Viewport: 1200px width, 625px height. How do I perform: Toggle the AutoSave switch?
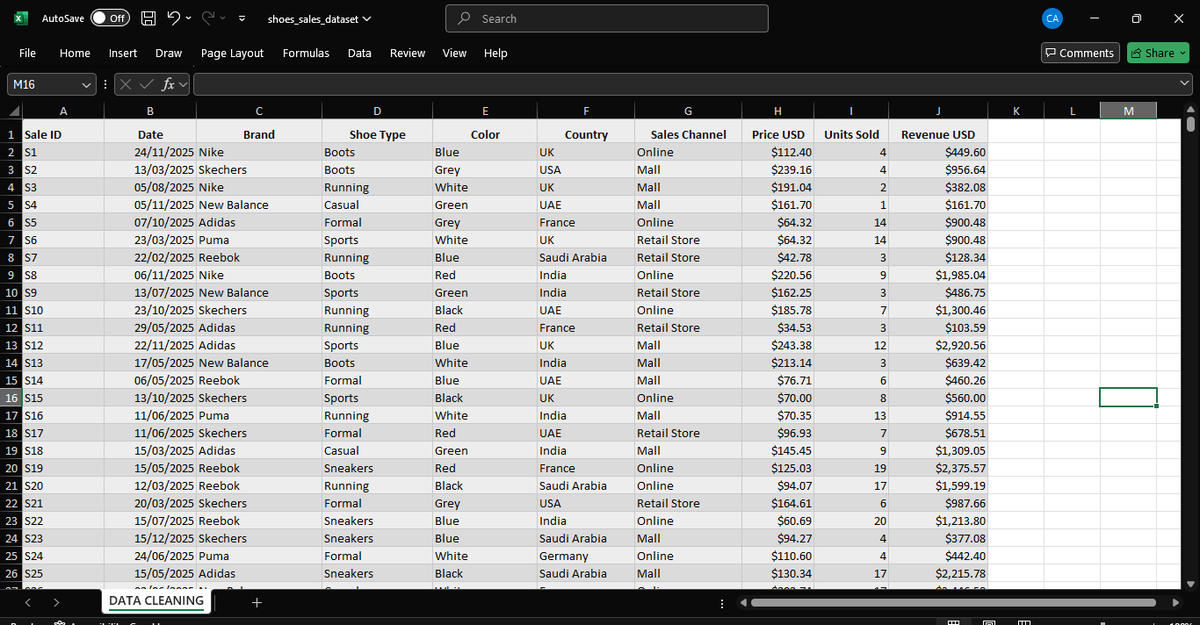point(111,18)
